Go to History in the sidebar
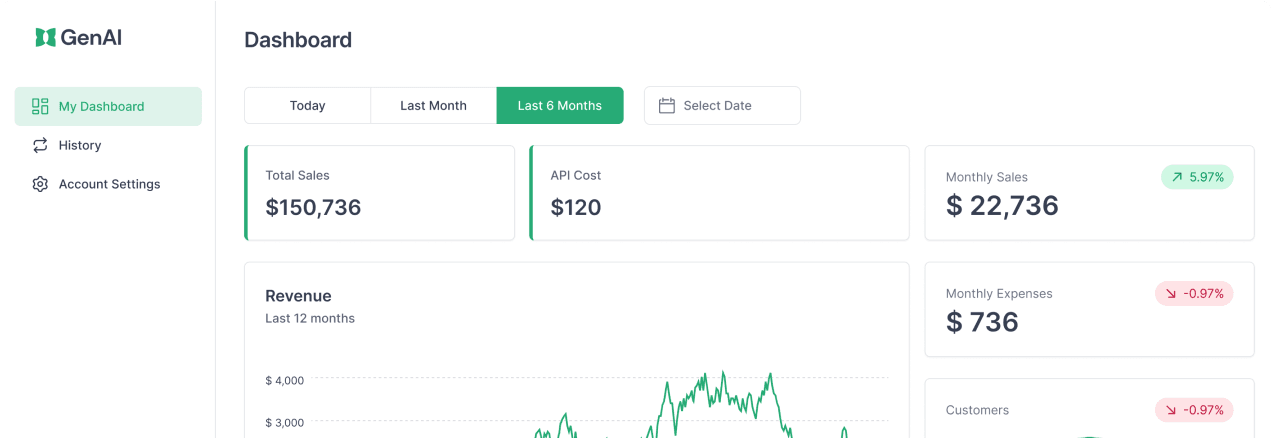1272x438 pixels. (80, 145)
